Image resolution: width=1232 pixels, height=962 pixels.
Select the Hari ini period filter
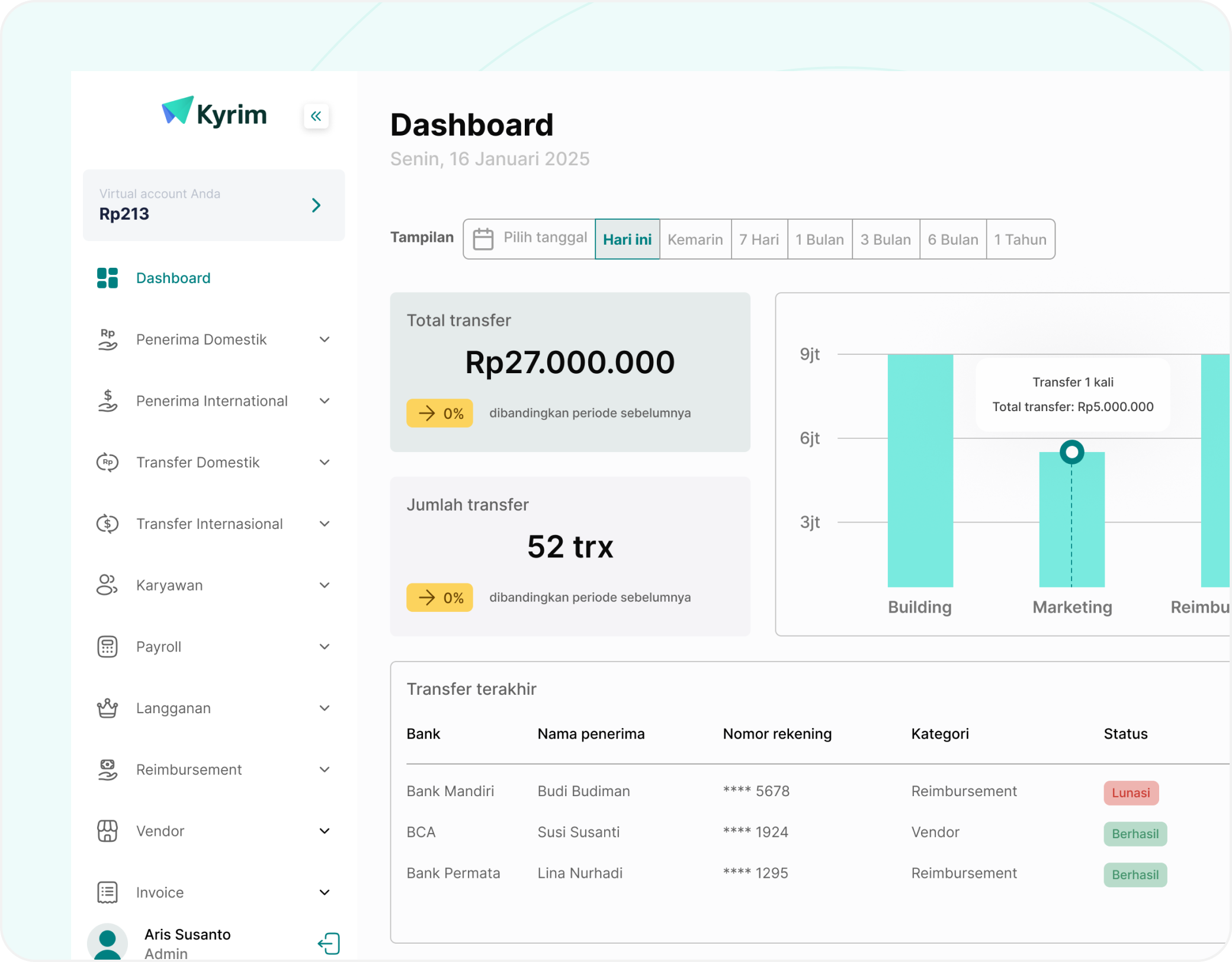pos(627,239)
